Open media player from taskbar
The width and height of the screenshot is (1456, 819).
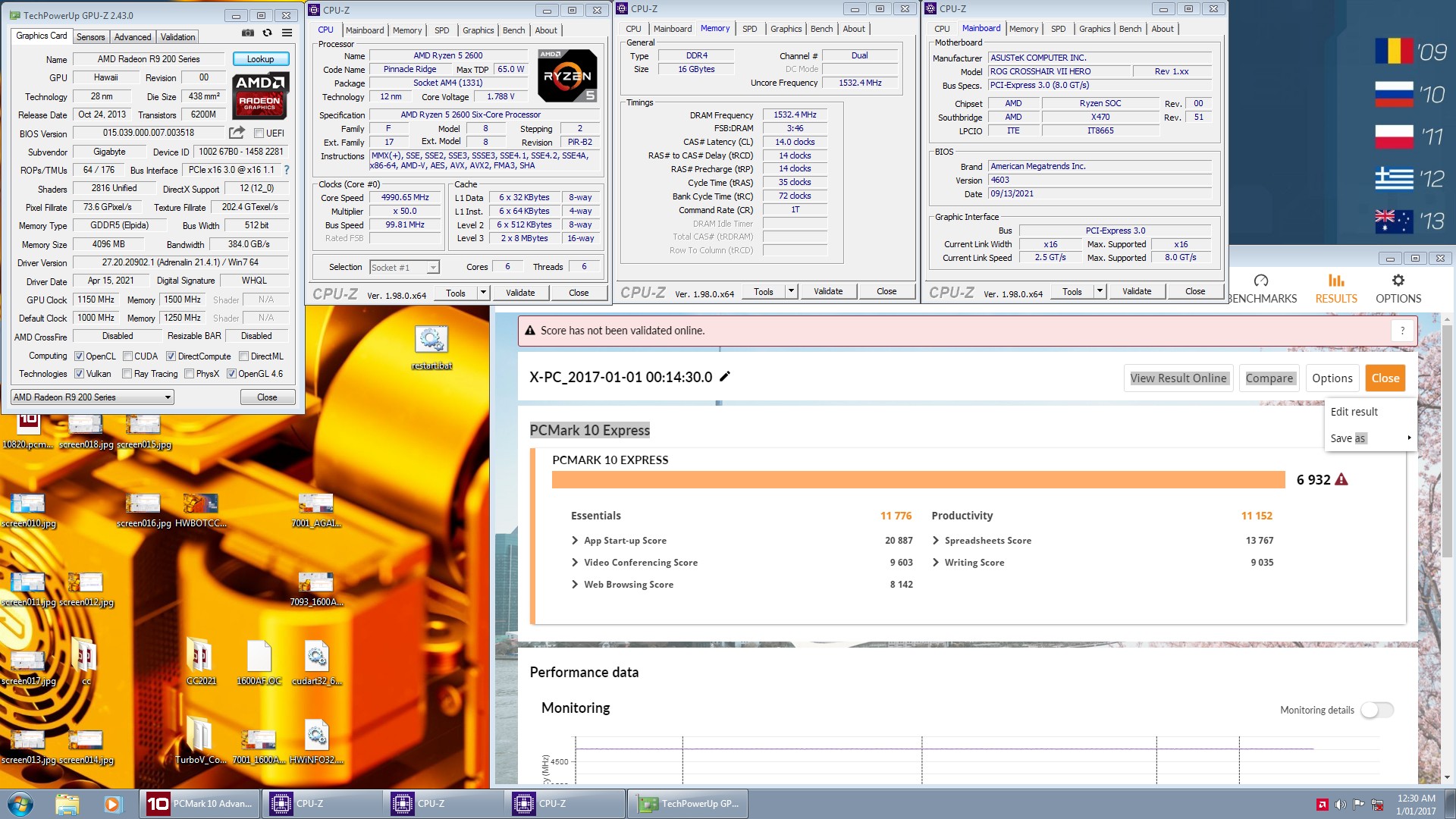click(x=112, y=804)
